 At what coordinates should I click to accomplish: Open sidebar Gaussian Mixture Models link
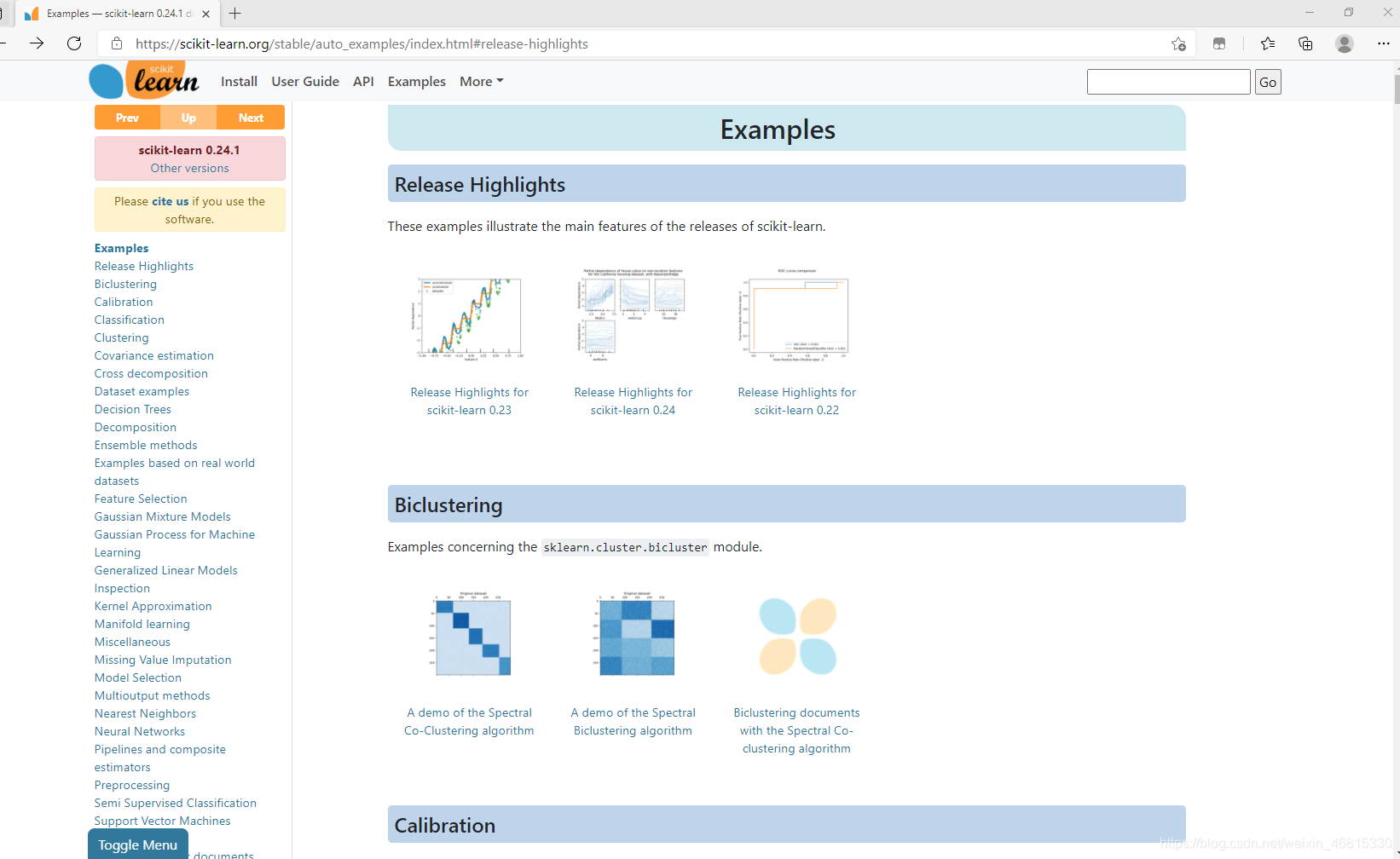pos(163,516)
